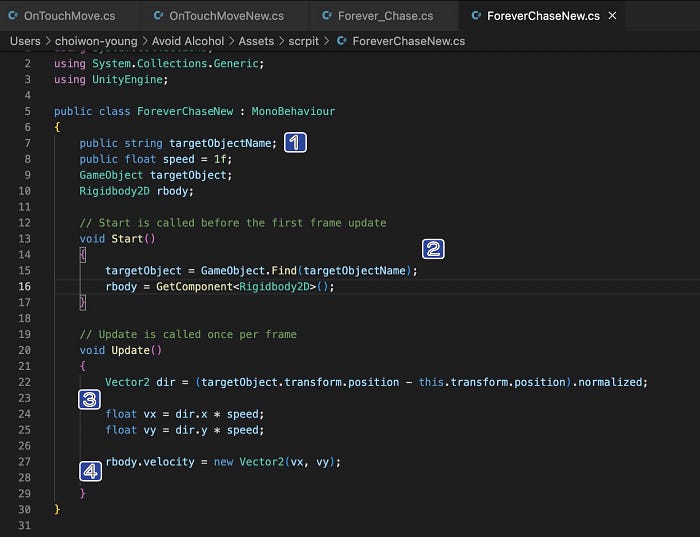Click the blue marker labeled 2
Image resolution: width=700 pixels, height=537 pixels.
433,249
